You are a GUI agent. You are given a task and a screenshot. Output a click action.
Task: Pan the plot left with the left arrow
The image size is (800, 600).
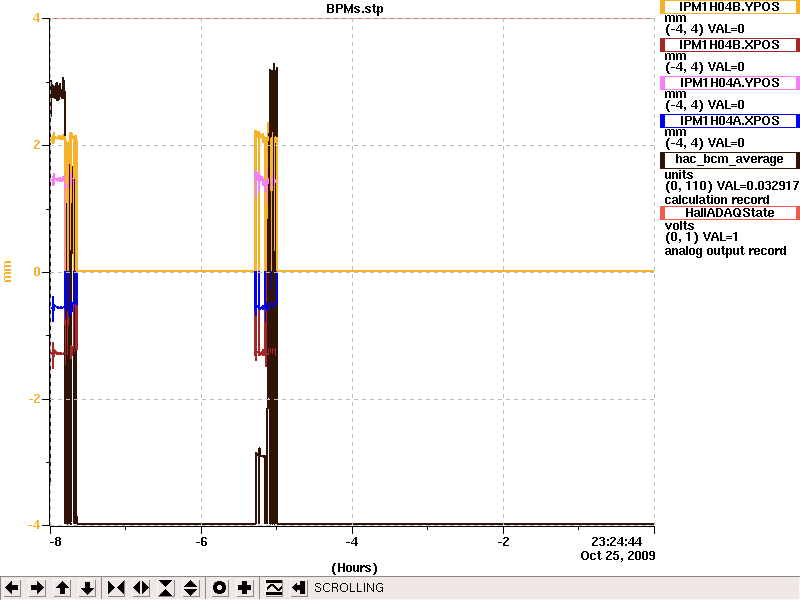12,588
